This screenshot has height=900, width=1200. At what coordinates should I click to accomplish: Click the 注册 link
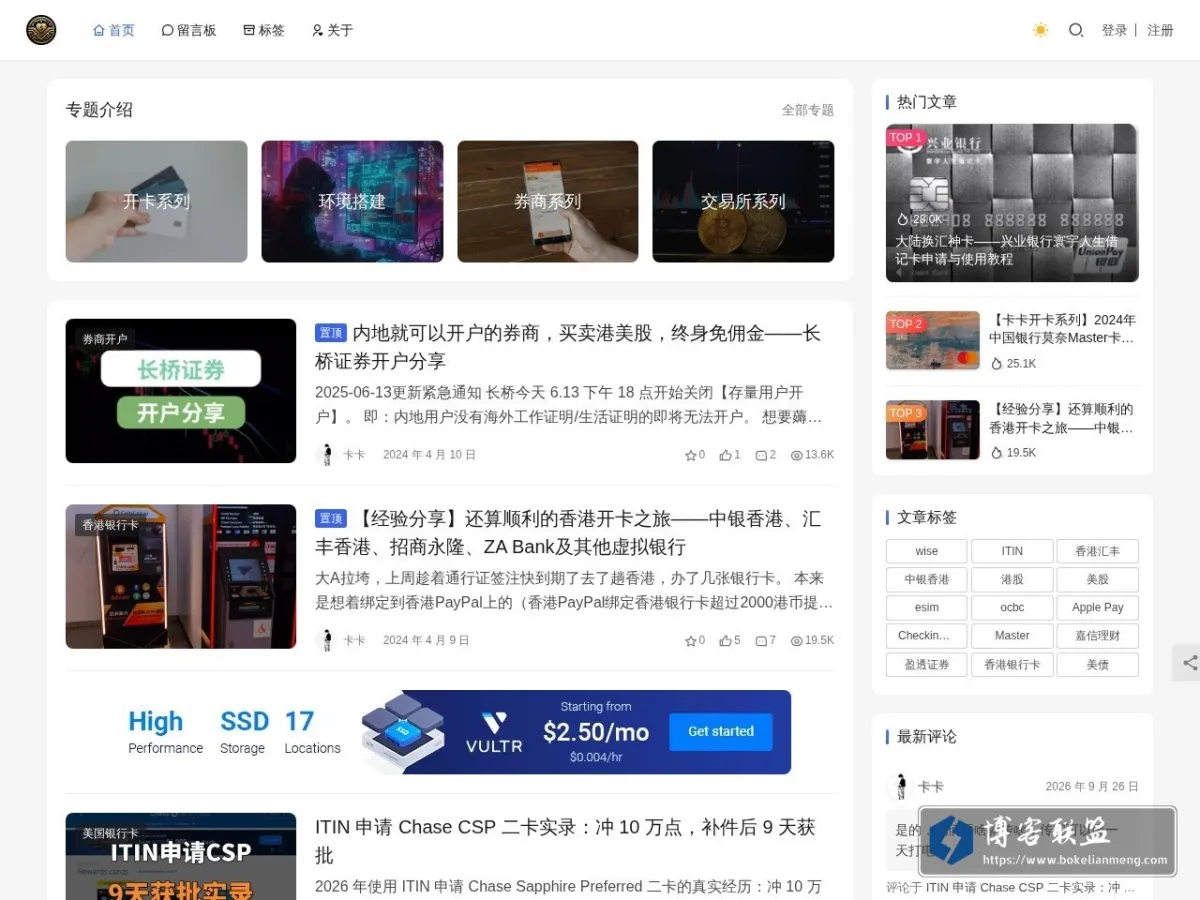1160,30
